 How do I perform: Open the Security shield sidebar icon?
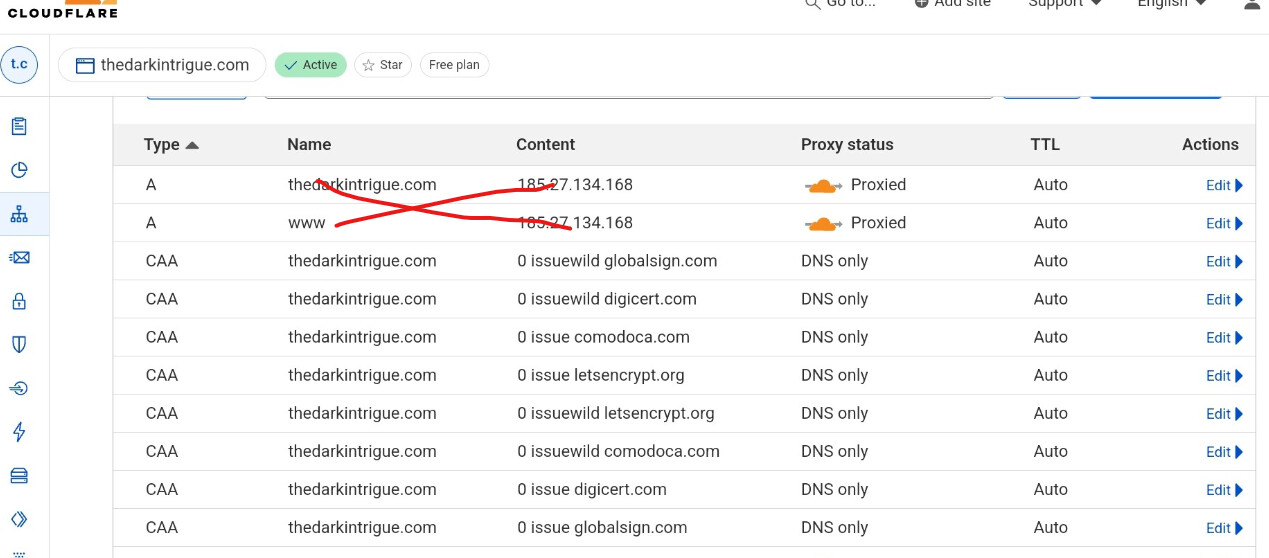tap(19, 344)
